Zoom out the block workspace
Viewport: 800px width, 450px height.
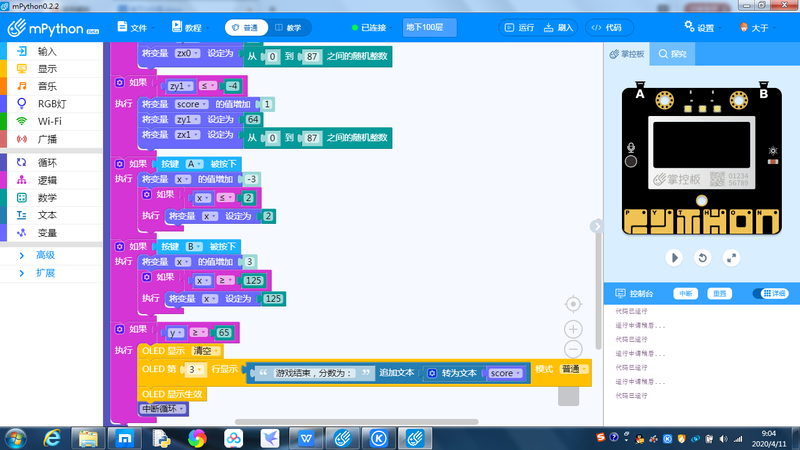tap(573, 349)
